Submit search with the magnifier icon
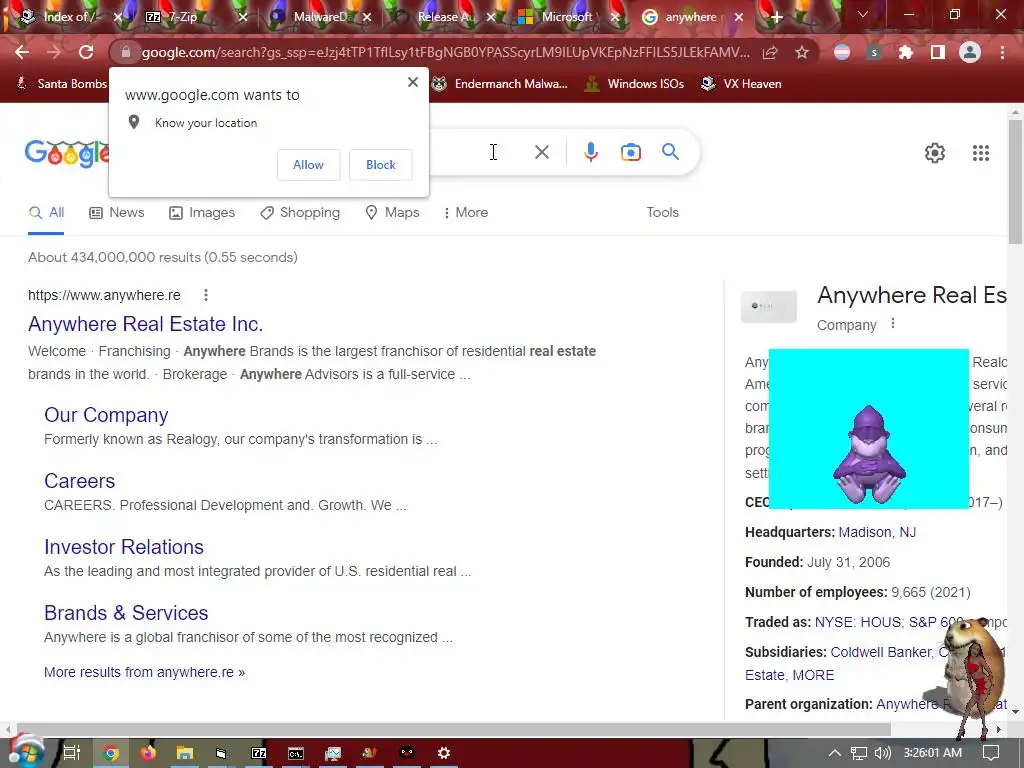The image size is (1024, 768). 670,152
